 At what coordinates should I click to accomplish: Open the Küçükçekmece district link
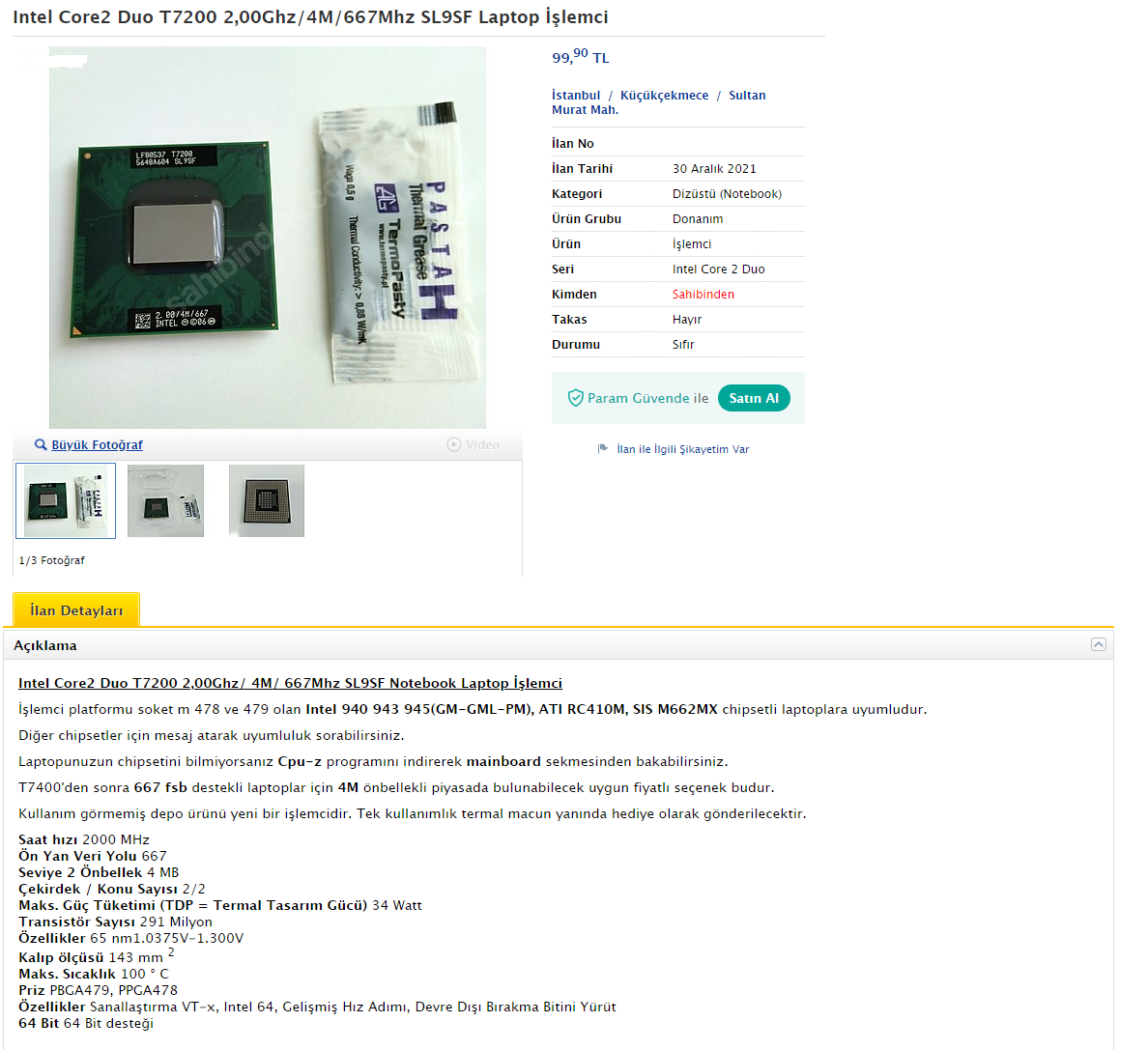[664, 95]
